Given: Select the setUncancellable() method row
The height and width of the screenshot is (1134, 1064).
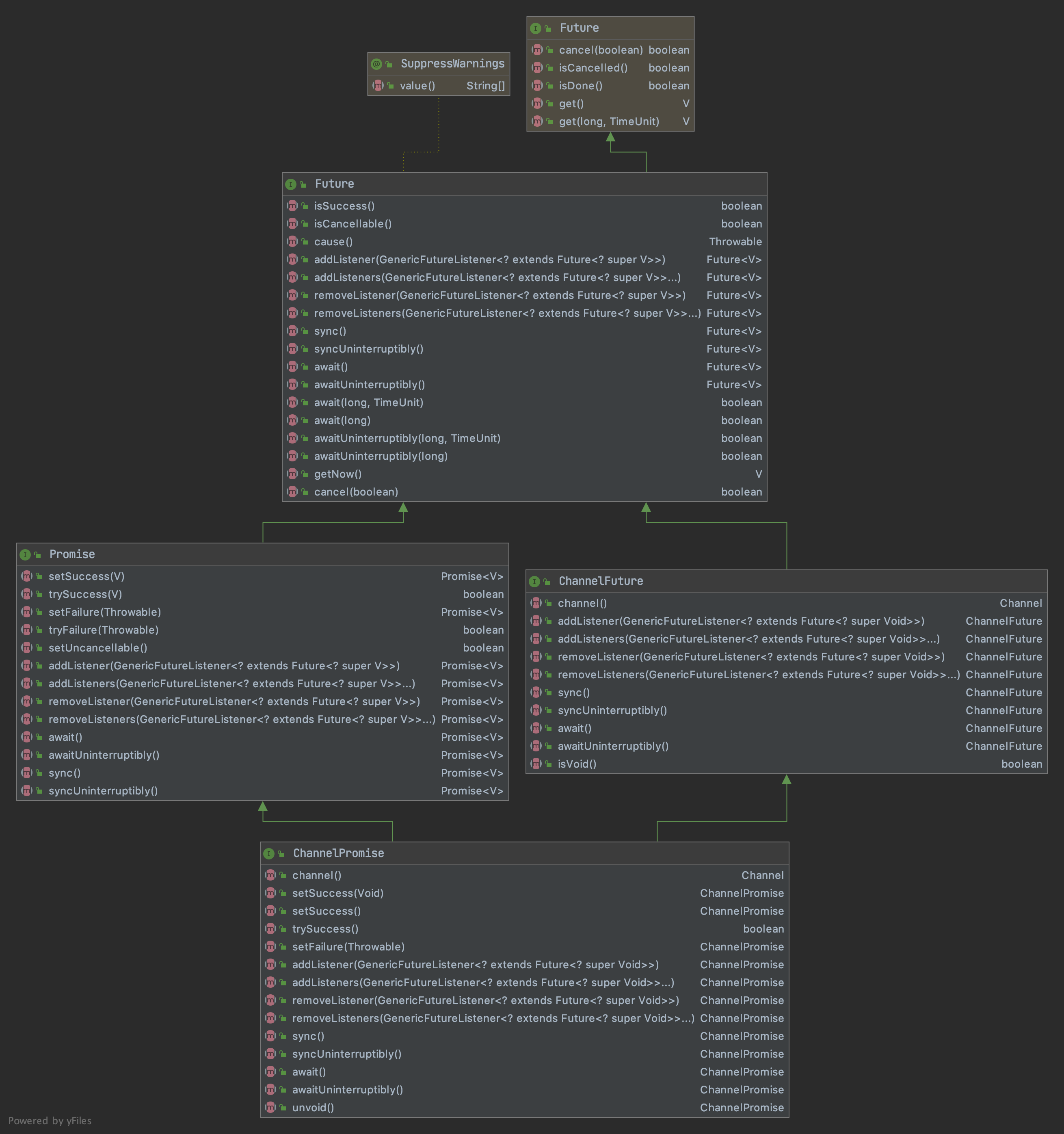Looking at the screenshot, I should tap(263, 648).
